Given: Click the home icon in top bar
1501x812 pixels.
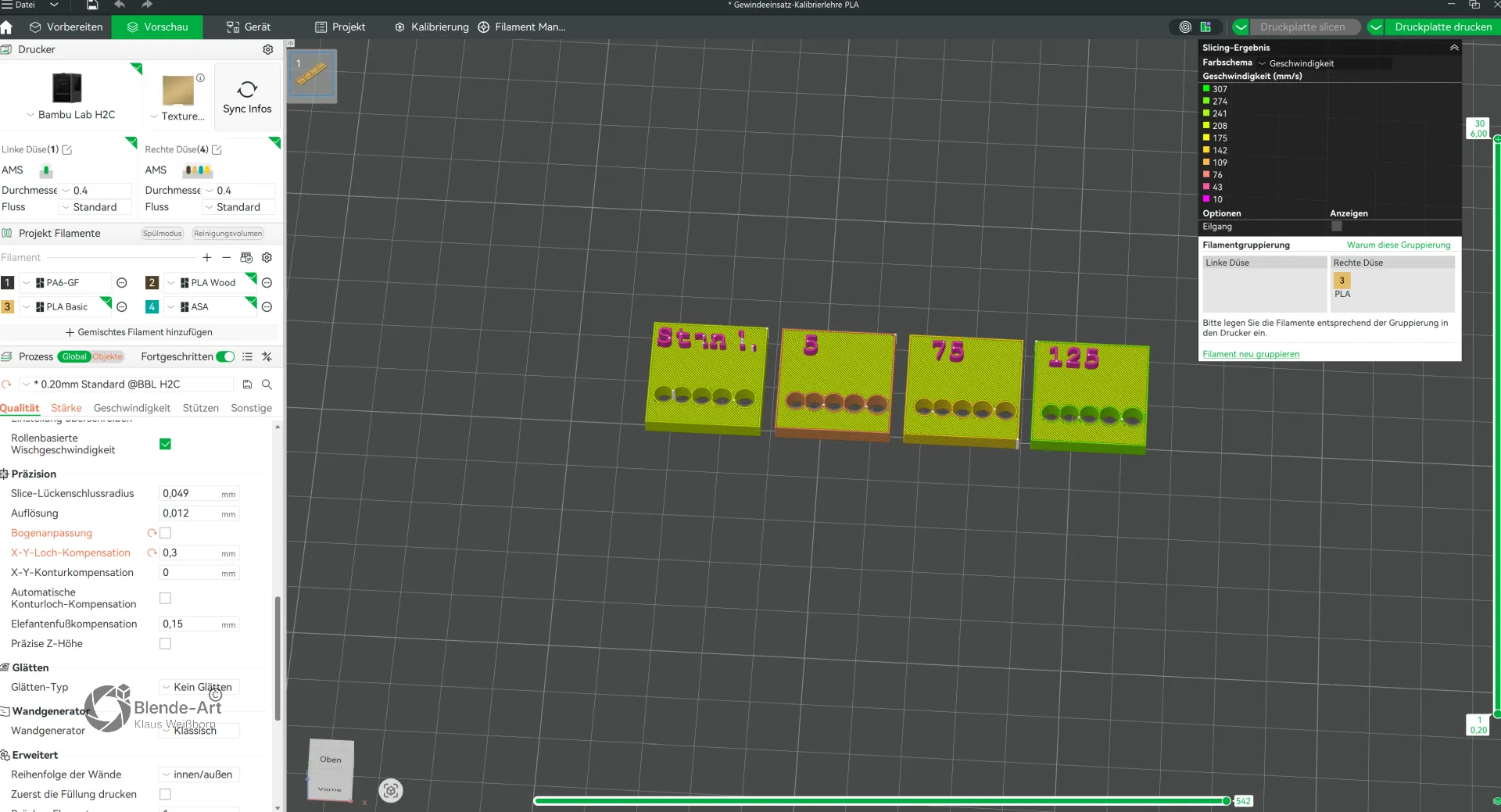Looking at the screenshot, I should point(7,27).
